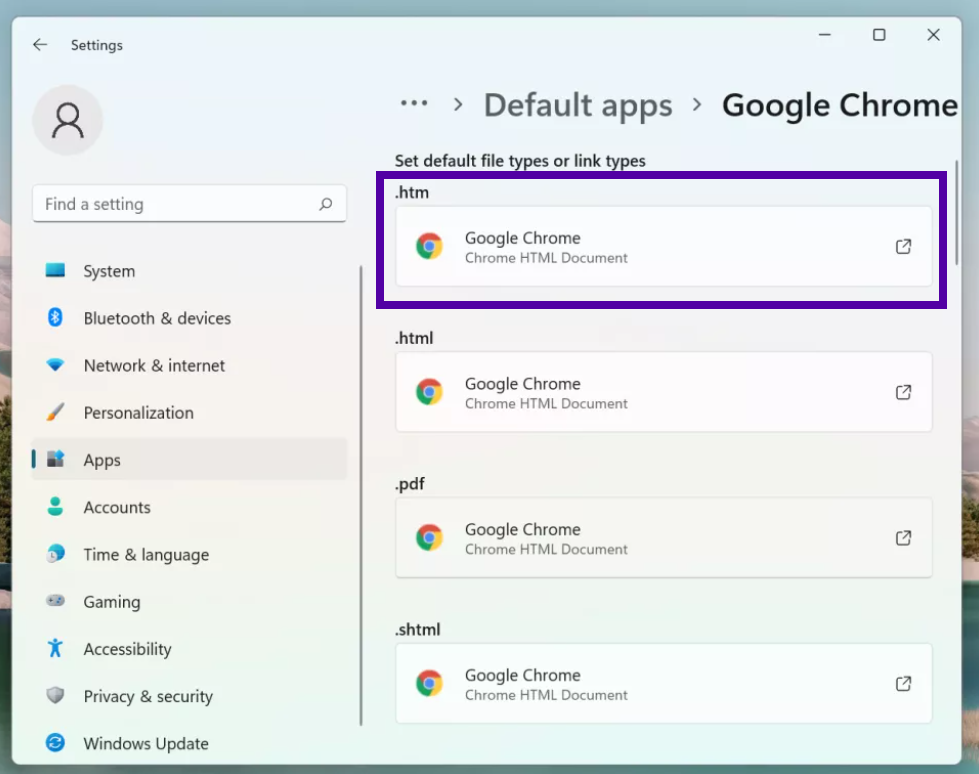Click the Personalization paintbrush icon
This screenshot has width=979, height=774.
[x=55, y=412]
